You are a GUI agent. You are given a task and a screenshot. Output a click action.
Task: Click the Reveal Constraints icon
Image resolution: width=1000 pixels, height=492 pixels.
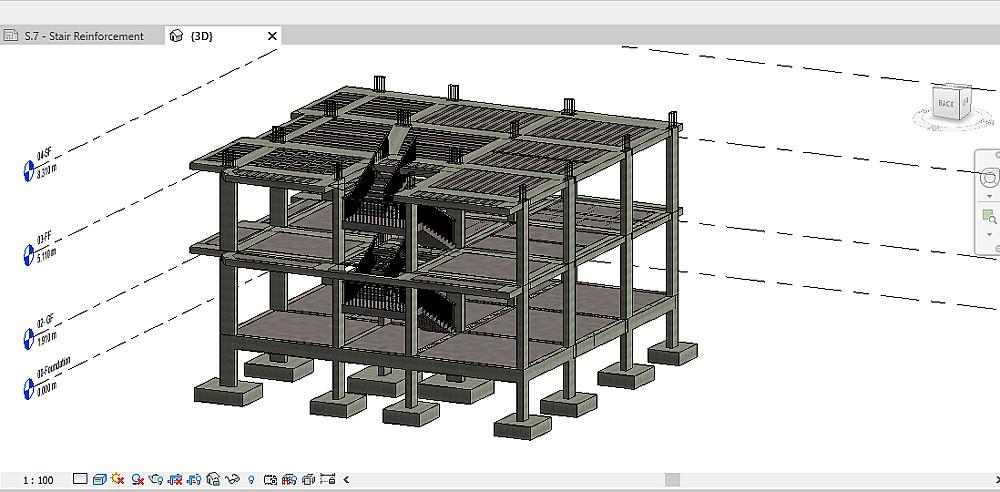pyautogui.click(x=327, y=480)
